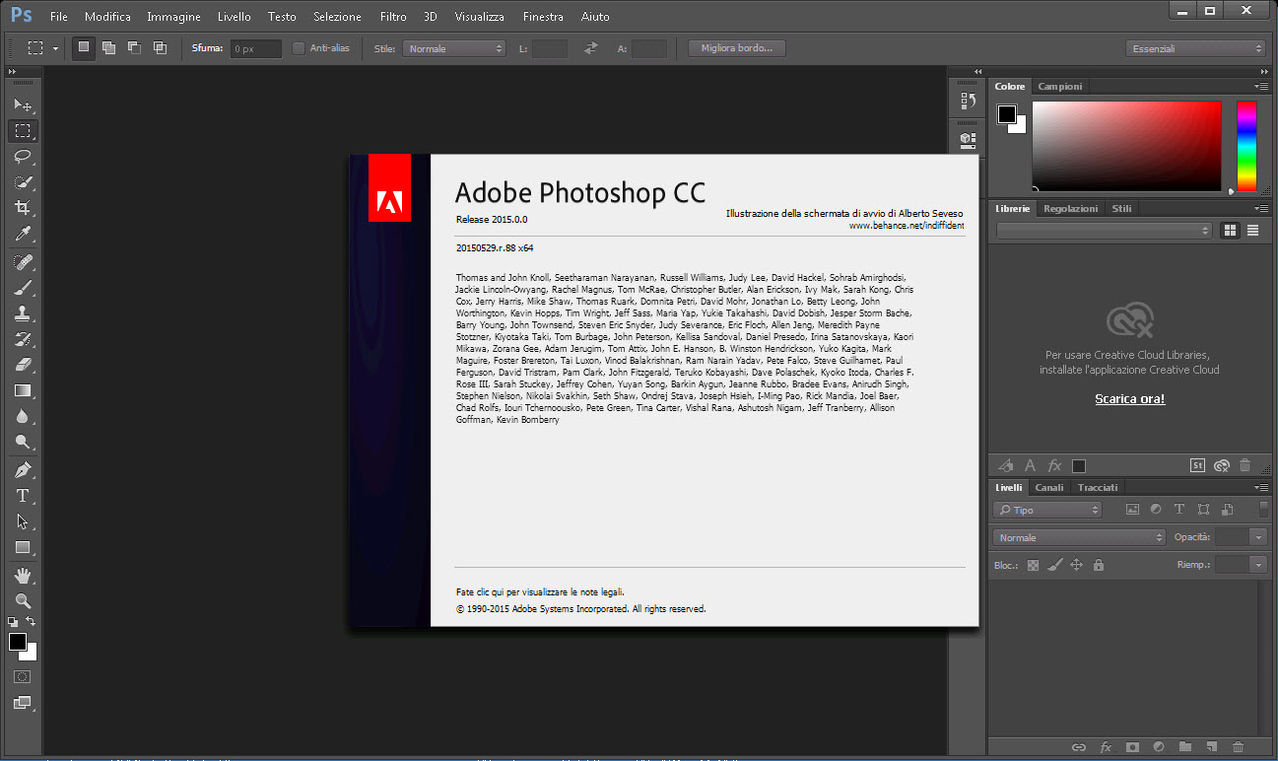Viewport: 1278px width, 761px height.
Task: Open the Stile dropdown set to Normale
Action: [454, 48]
